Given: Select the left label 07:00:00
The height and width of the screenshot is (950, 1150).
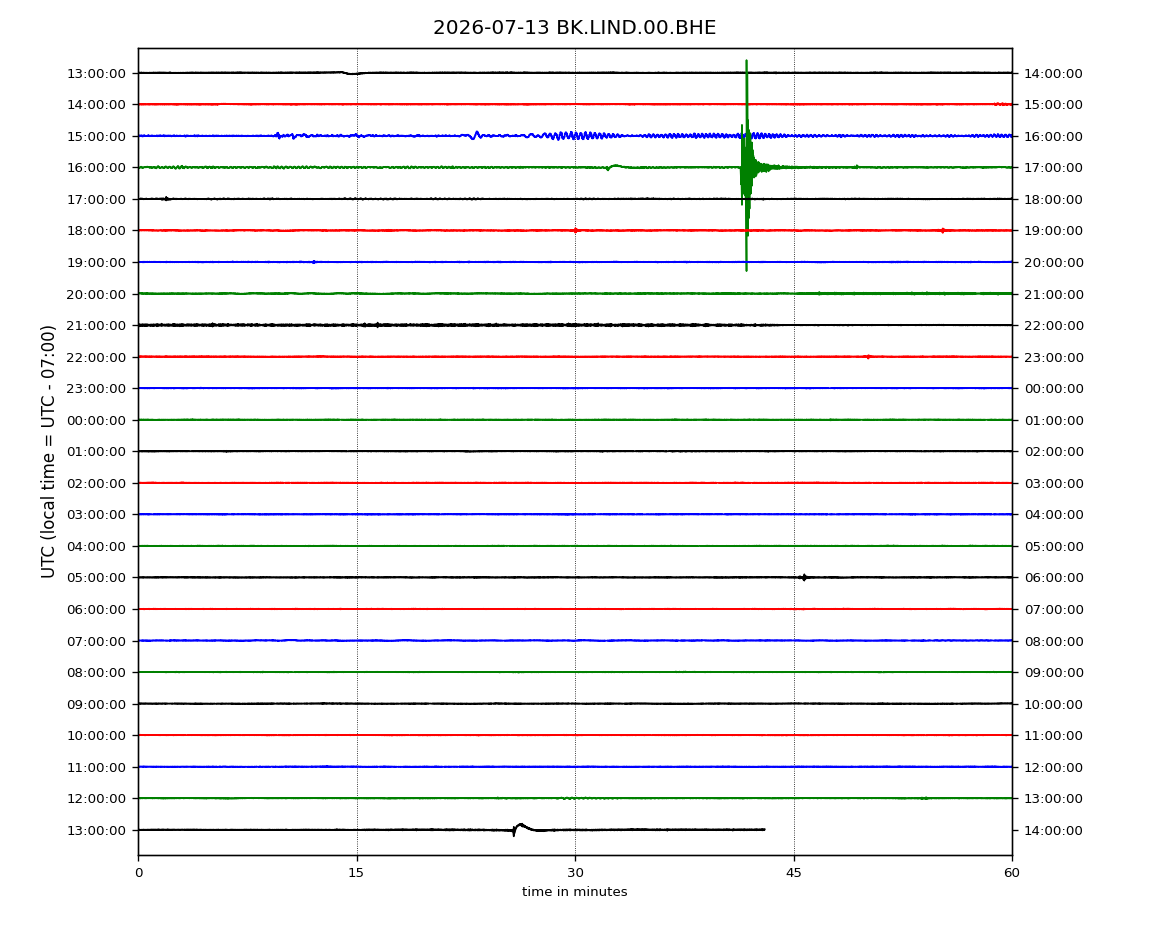Looking at the screenshot, I should click(97, 641).
